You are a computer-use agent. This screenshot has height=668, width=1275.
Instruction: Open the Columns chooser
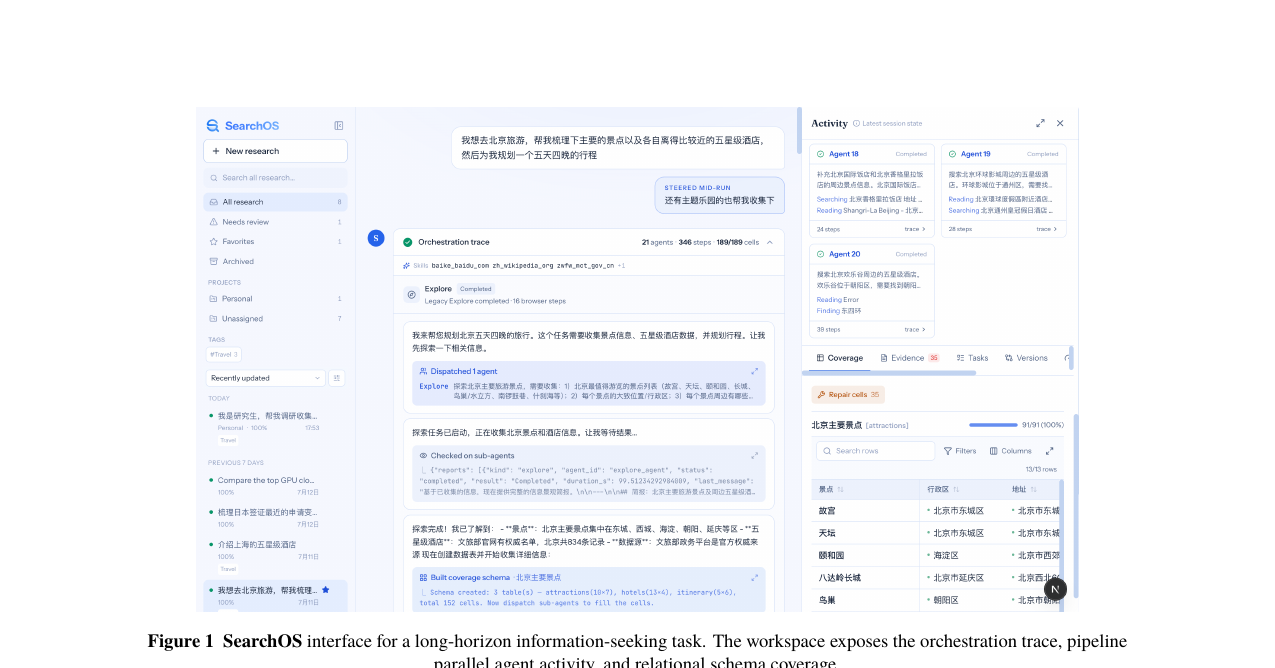1010,451
